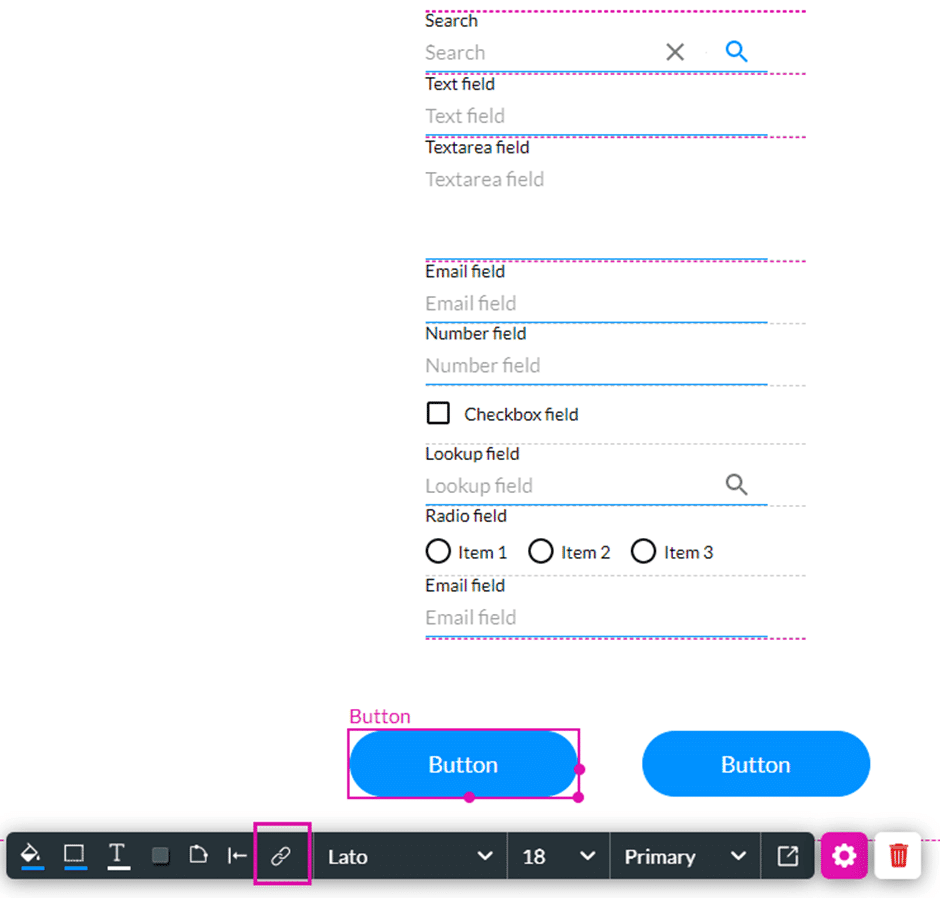Clear the search with the X icon
Viewport: 940px width, 898px height.
pyautogui.click(x=674, y=51)
